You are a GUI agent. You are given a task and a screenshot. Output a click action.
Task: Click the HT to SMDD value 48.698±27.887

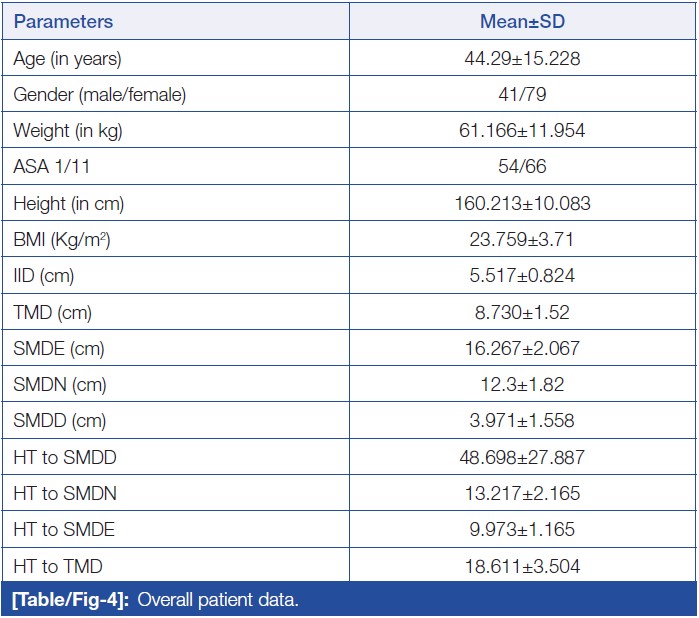(522, 457)
